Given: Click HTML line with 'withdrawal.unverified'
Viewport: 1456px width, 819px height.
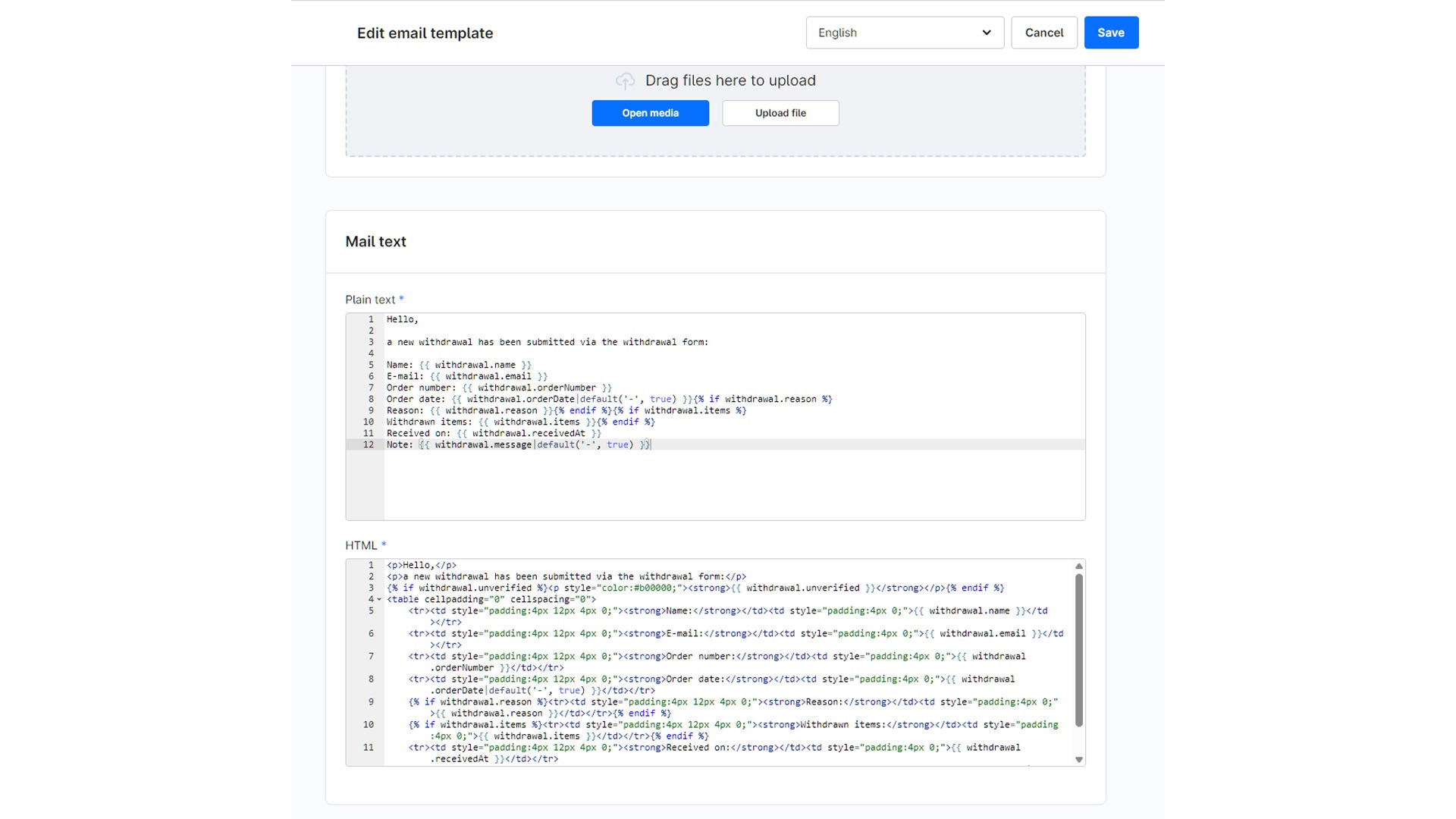Looking at the screenshot, I should point(695,588).
